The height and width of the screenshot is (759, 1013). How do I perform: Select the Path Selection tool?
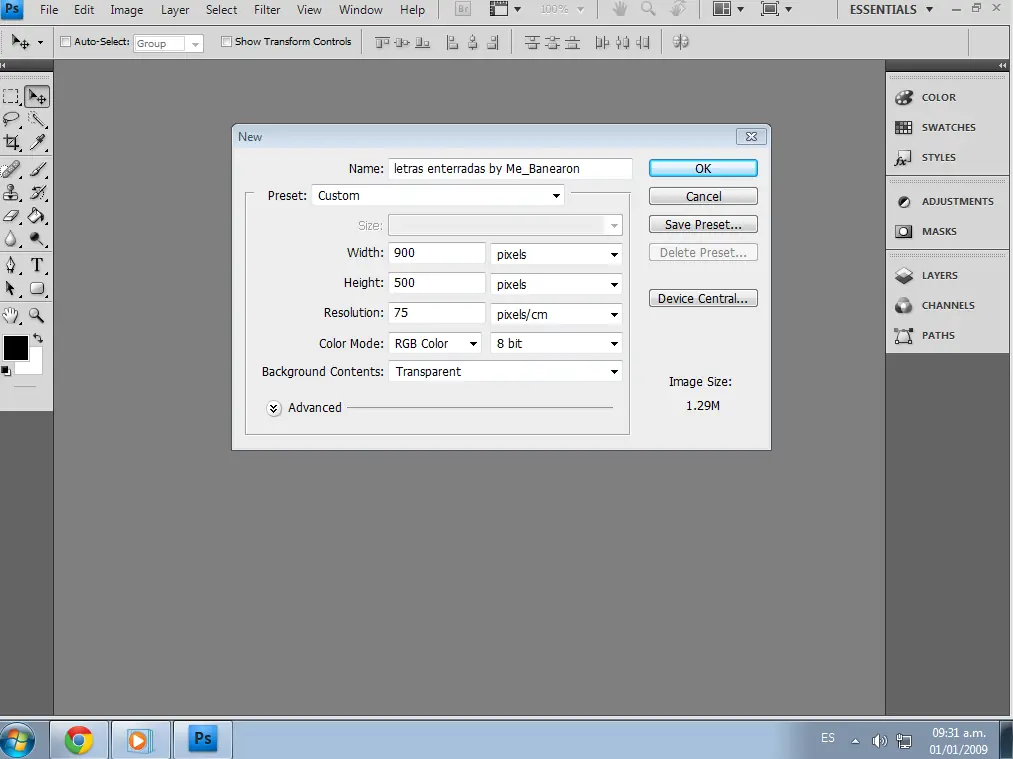pyautogui.click(x=11, y=288)
